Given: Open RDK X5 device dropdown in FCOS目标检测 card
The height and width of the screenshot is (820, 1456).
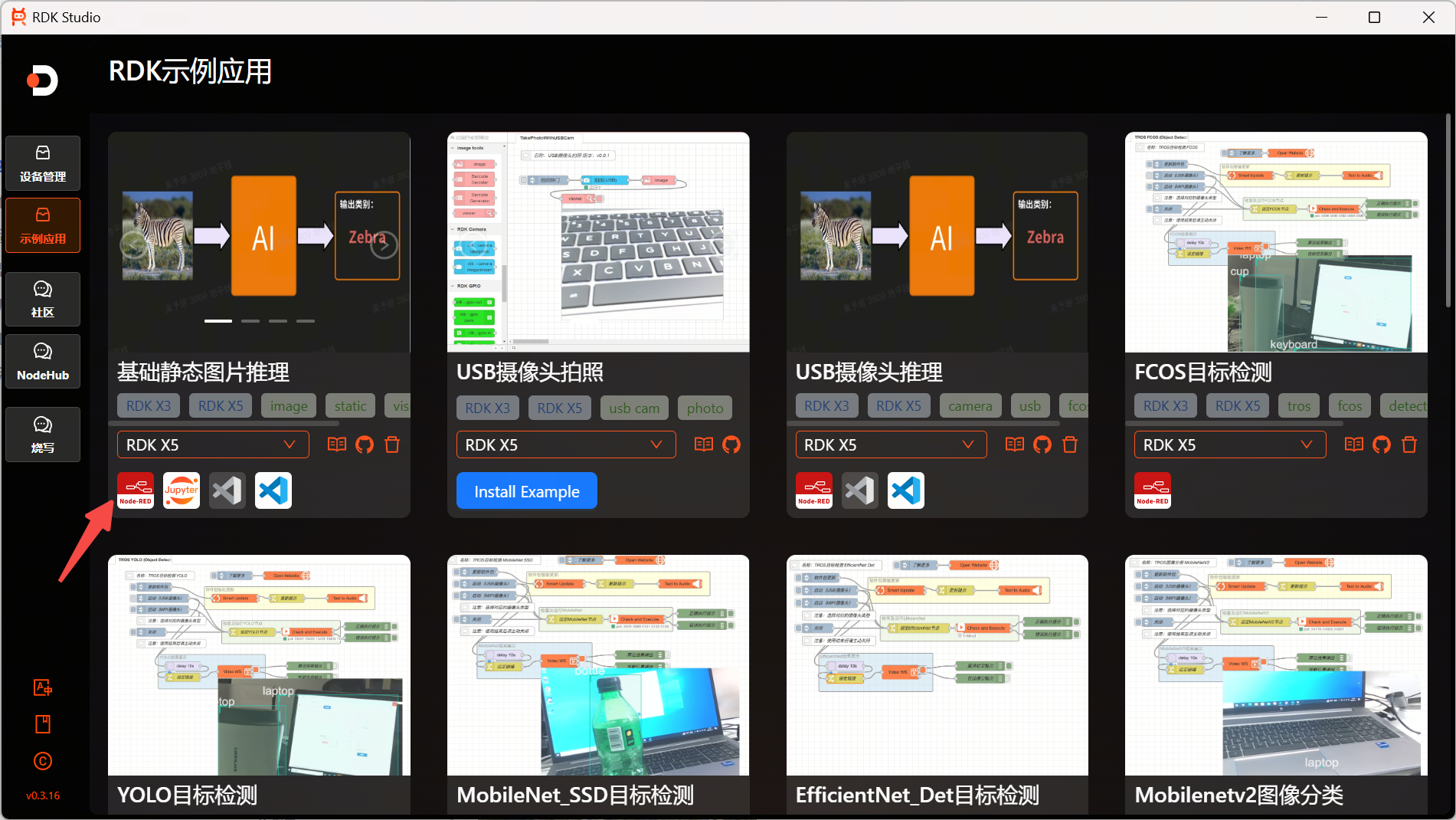Looking at the screenshot, I should [1229, 444].
